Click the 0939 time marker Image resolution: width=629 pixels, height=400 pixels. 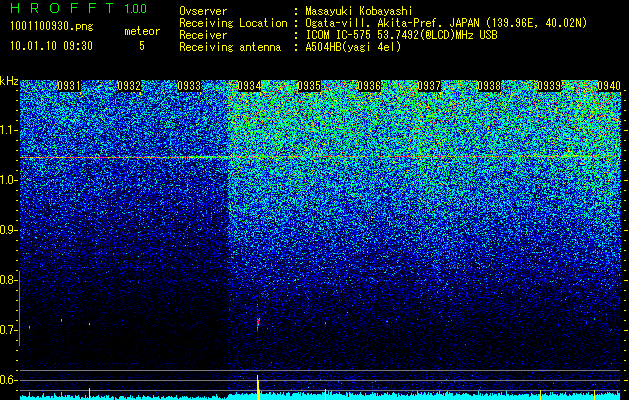click(x=549, y=86)
